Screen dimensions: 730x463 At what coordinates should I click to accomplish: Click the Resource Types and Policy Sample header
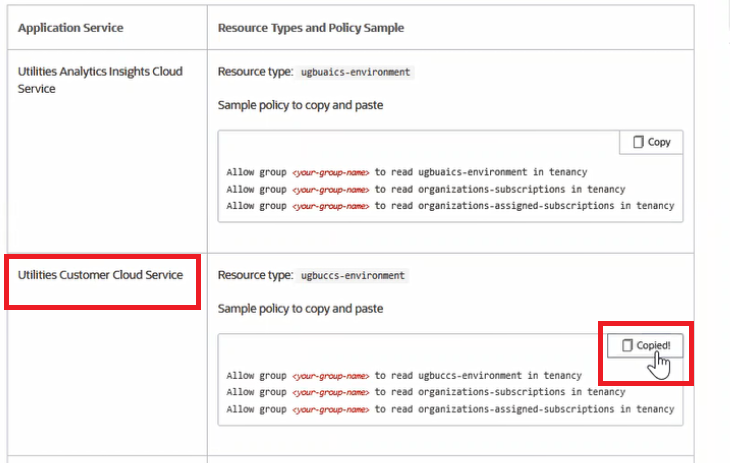[x=311, y=28]
